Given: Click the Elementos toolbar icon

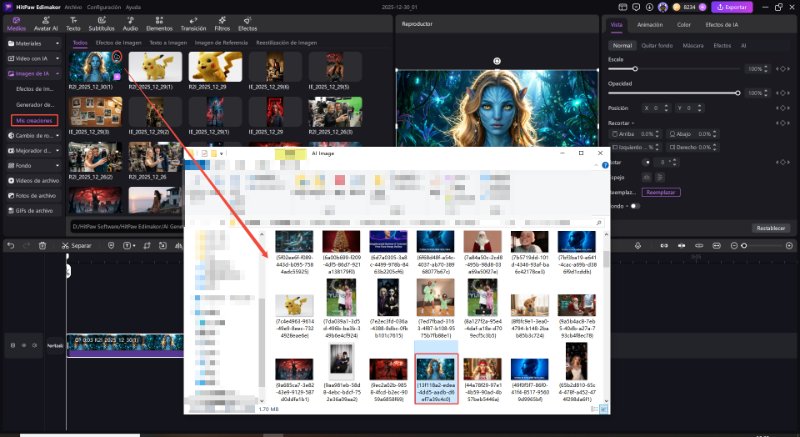Looking at the screenshot, I should click(x=159, y=23).
